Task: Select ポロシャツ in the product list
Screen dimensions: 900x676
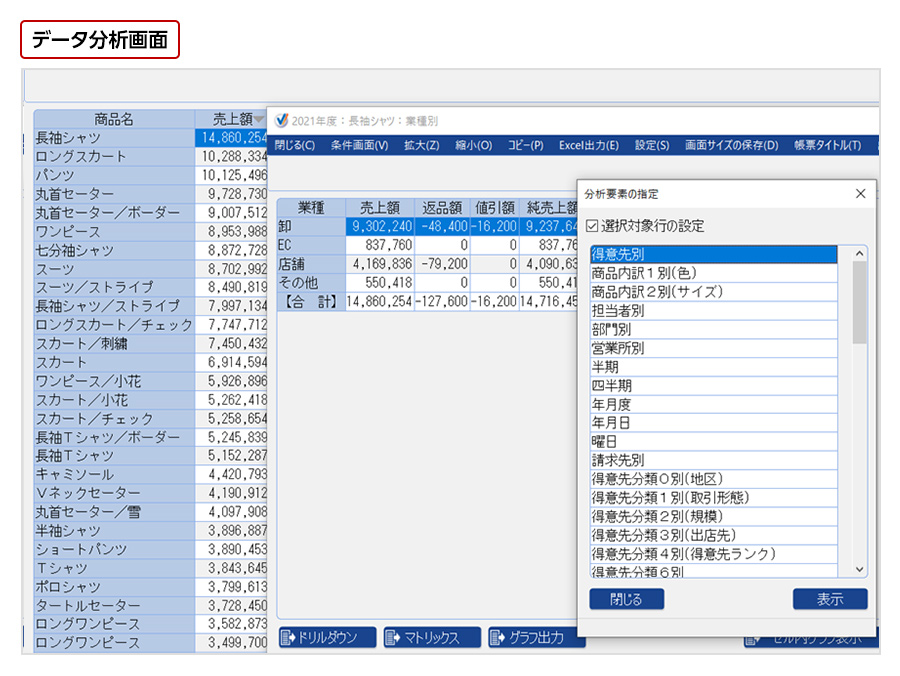Action: click(x=114, y=586)
